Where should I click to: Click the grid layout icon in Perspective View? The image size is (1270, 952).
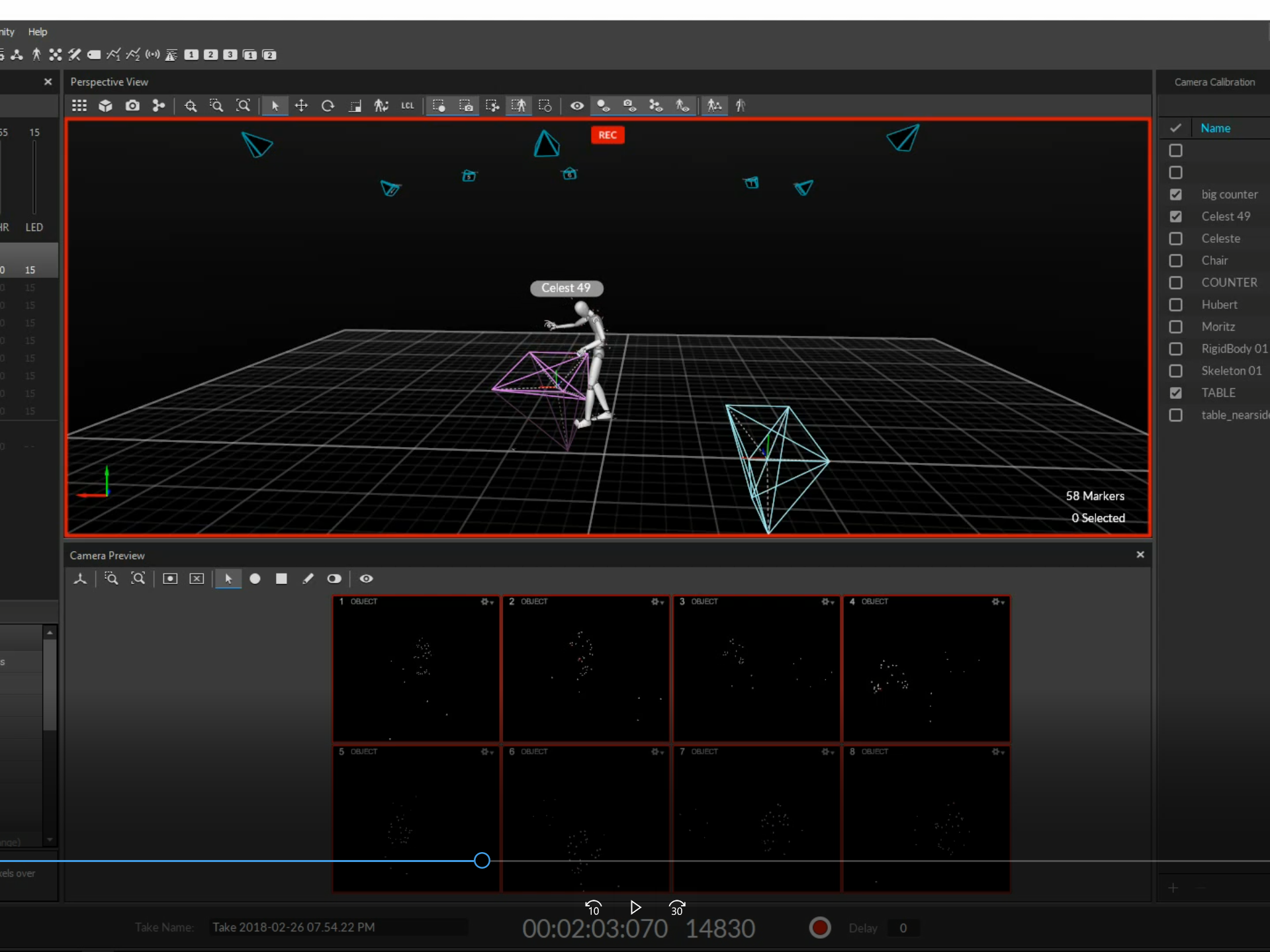pyautogui.click(x=79, y=106)
